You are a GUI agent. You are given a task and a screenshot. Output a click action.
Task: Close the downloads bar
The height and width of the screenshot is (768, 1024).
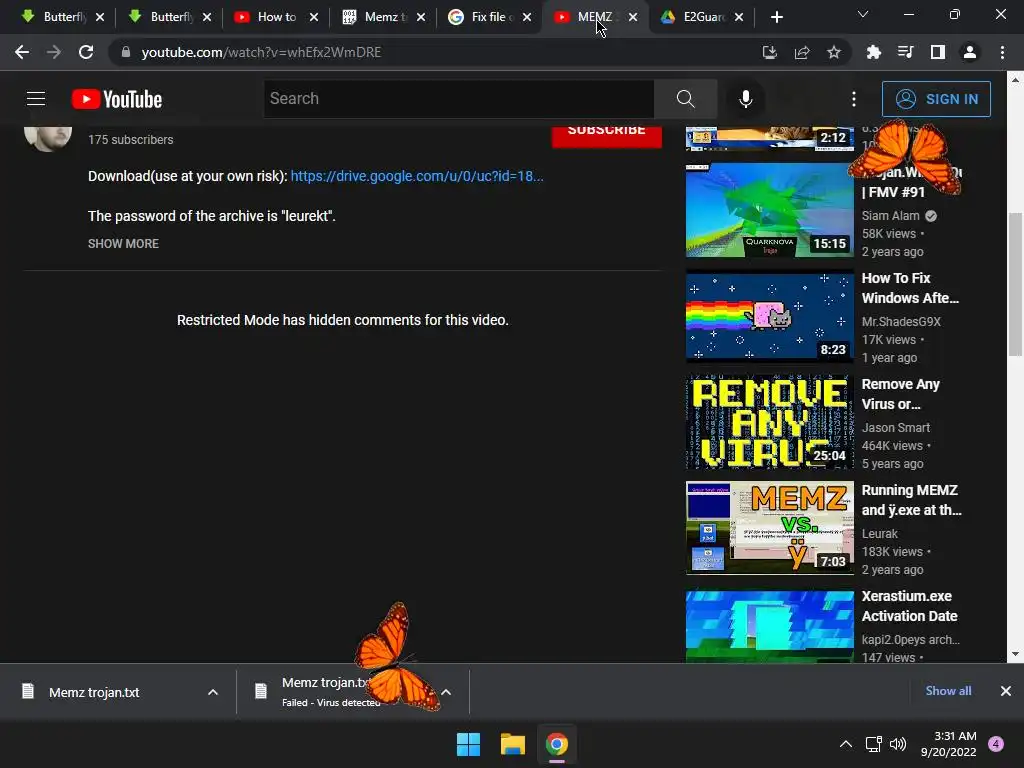(1006, 691)
